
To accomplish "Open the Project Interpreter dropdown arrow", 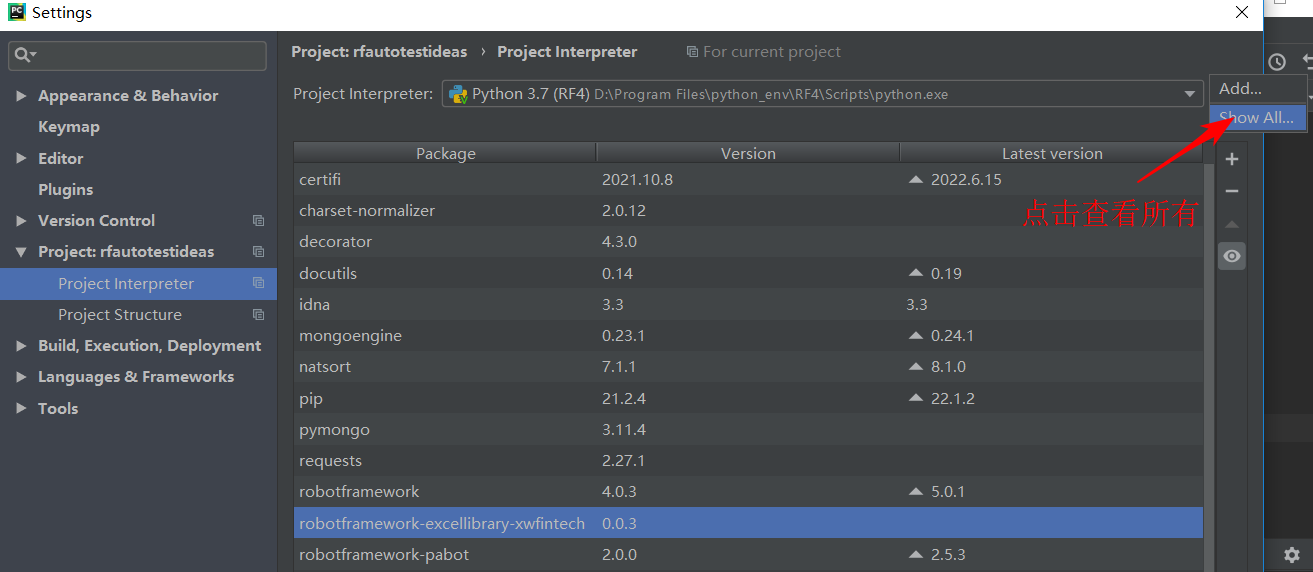I will click(1190, 95).
